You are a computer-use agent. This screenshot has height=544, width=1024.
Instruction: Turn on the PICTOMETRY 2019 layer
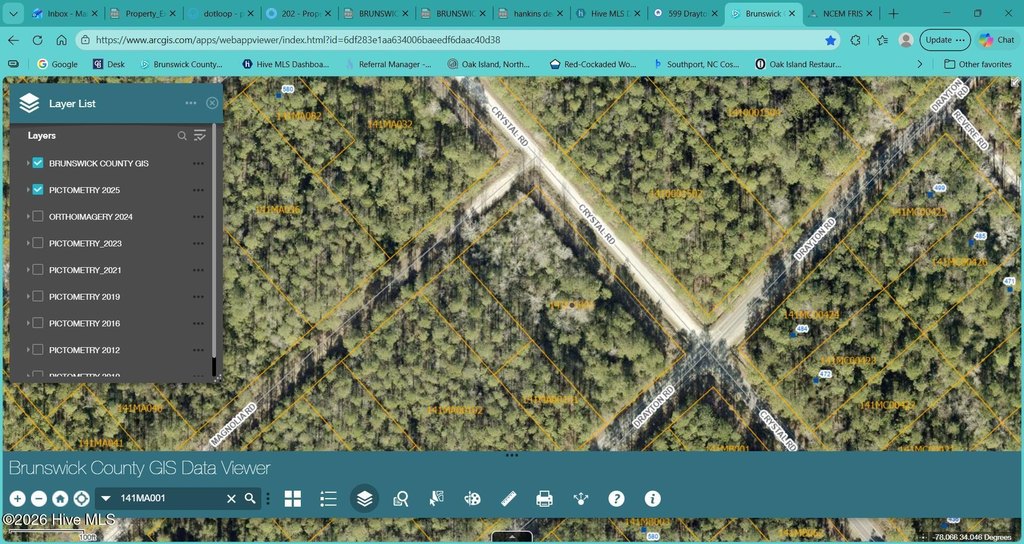tap(38, 297)
